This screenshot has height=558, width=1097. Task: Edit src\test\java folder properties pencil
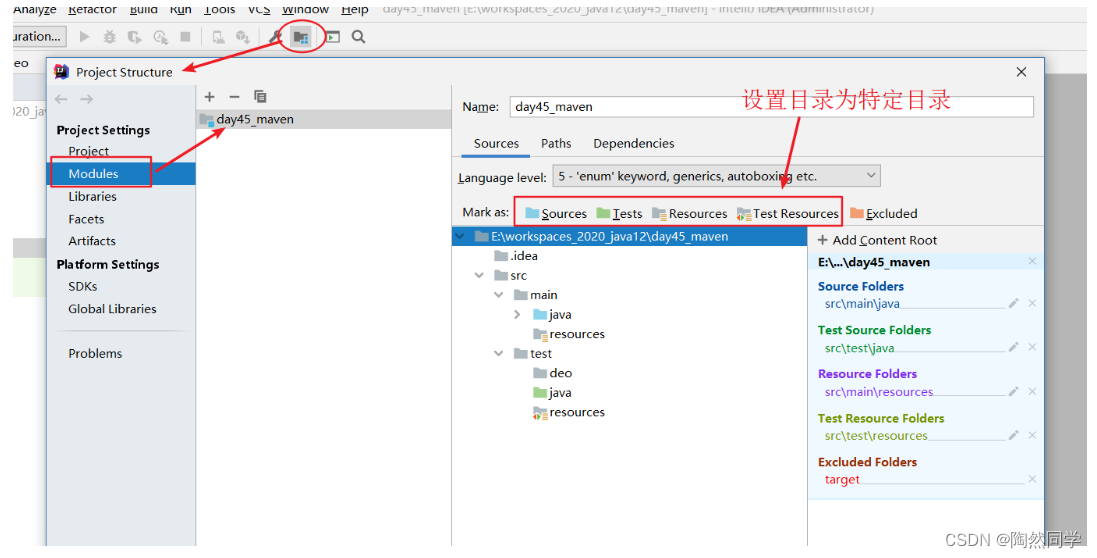click(x=1013, y=347)
